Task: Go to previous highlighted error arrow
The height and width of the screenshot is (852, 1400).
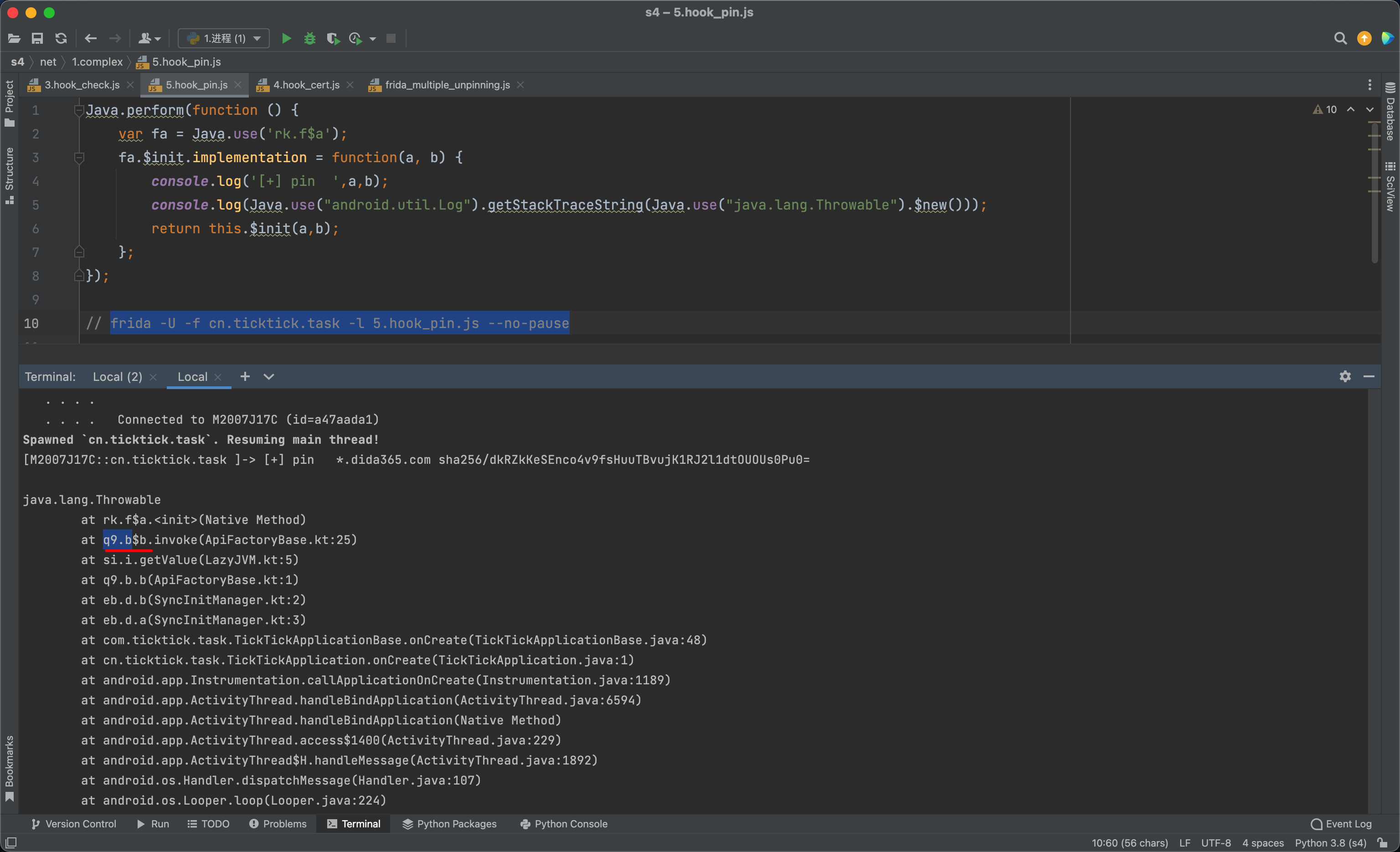Action: coord(1351,110)
